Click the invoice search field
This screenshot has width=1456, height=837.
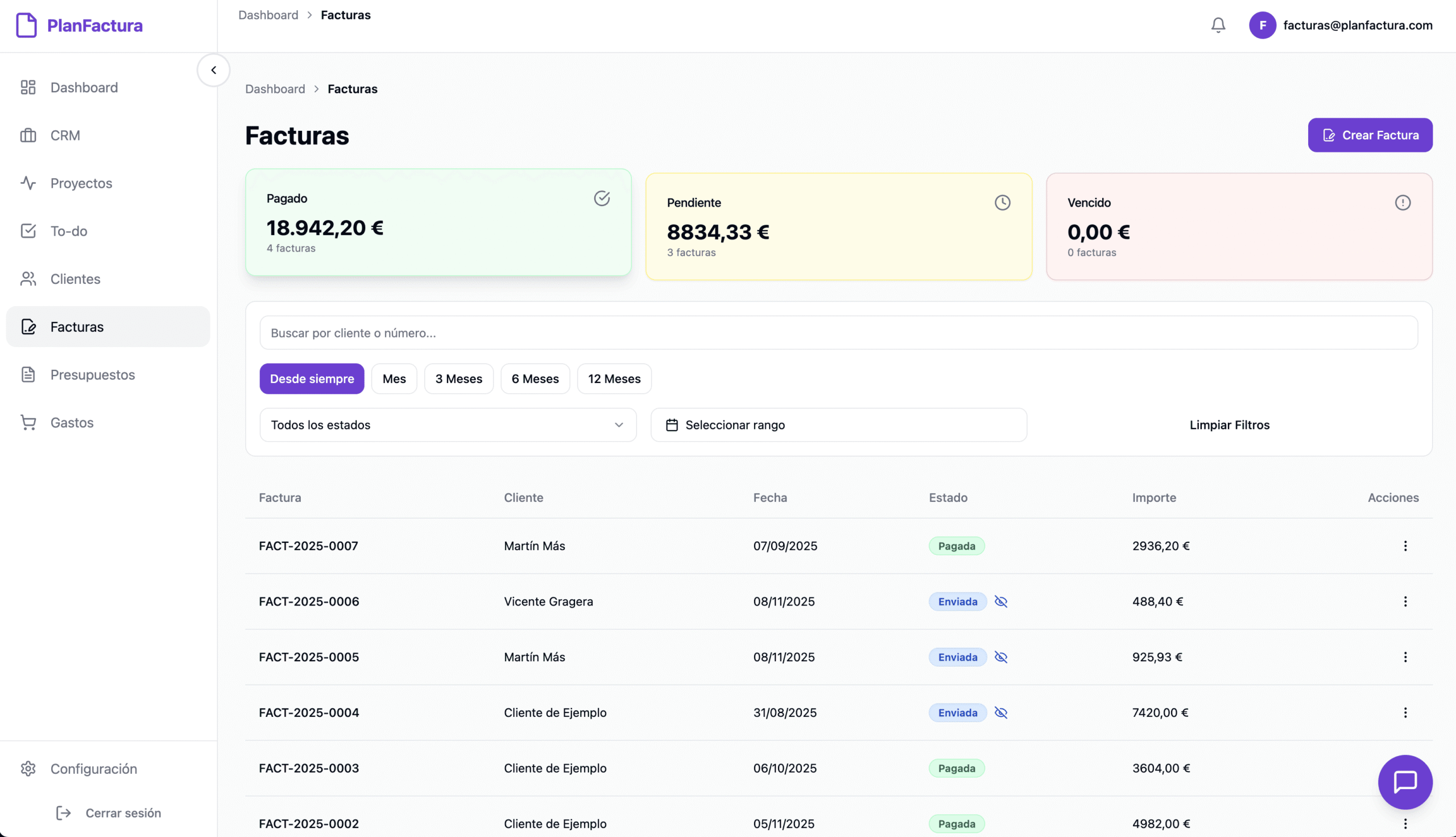coord(838,333)
